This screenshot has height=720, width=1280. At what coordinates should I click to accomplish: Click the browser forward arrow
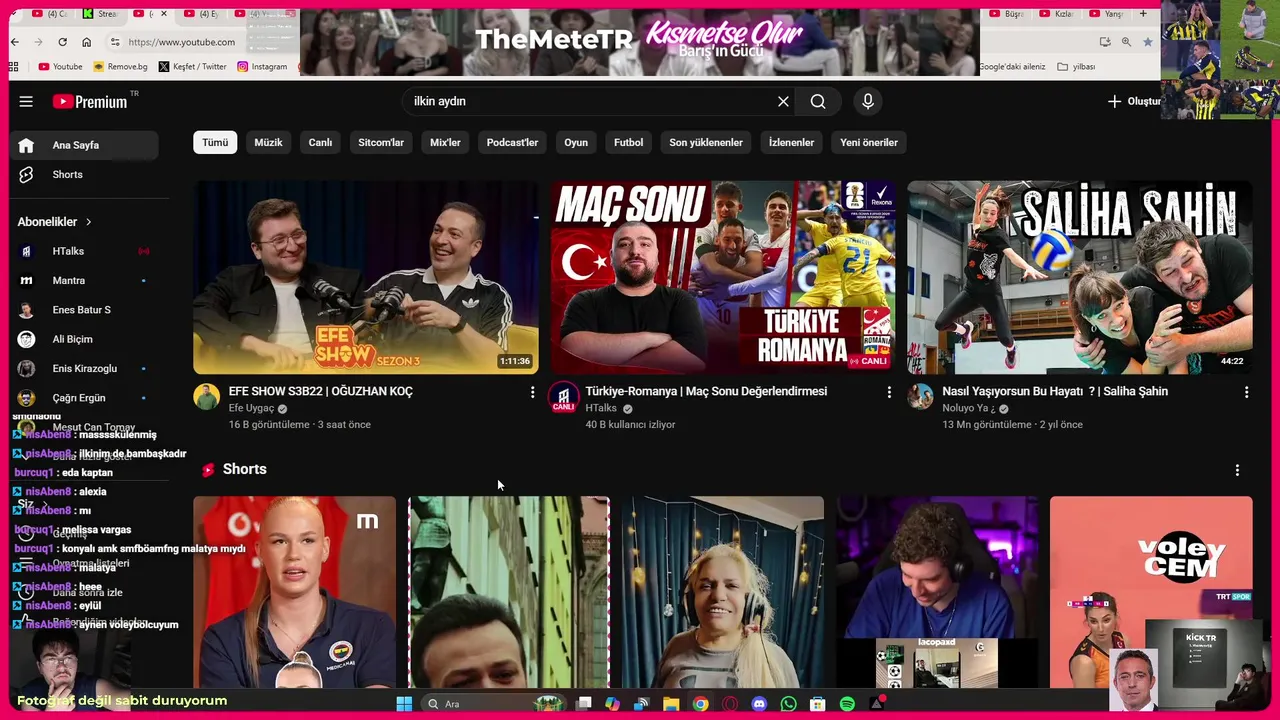38,42
